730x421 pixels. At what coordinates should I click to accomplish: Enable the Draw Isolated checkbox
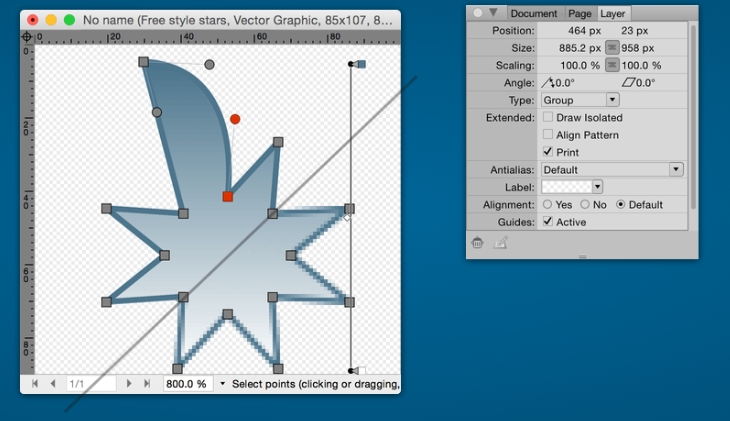(548, 117)
